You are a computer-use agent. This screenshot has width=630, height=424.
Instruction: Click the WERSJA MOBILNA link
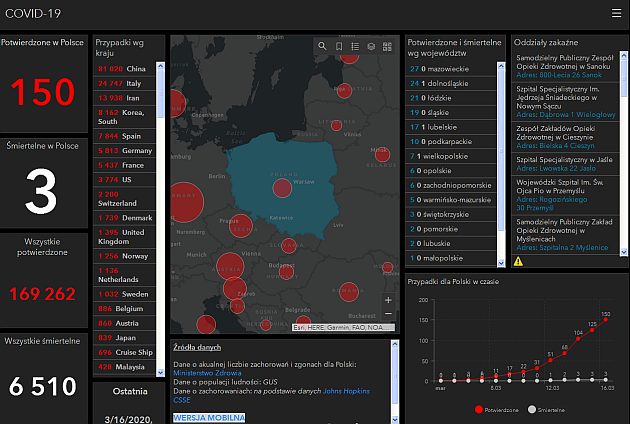click(209, 418)
